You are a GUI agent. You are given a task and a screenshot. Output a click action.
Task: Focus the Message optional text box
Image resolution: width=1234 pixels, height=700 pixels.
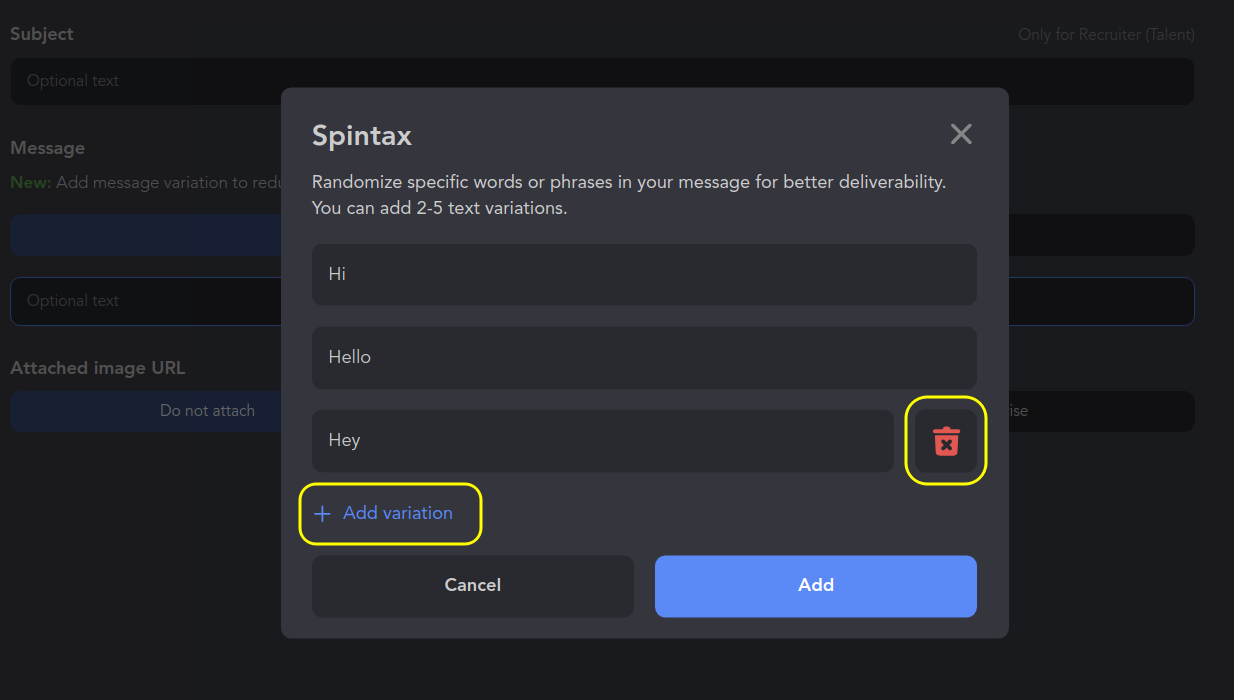[145, 301]
